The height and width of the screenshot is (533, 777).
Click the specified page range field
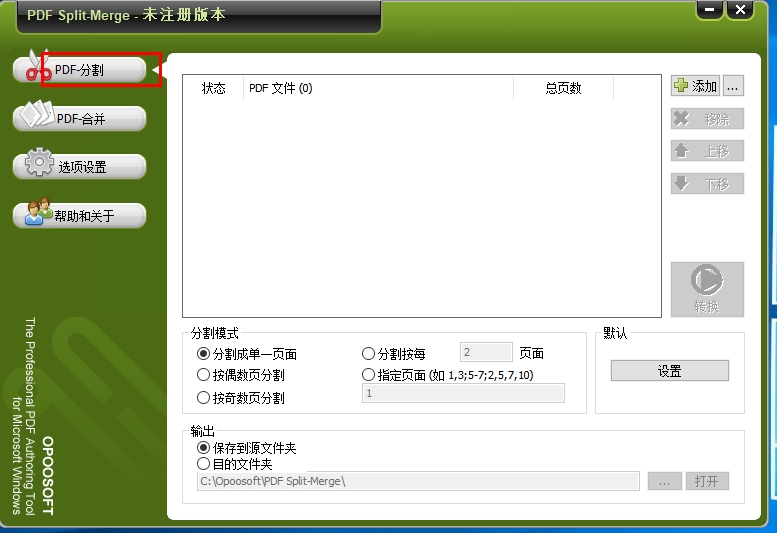(463, 393)
